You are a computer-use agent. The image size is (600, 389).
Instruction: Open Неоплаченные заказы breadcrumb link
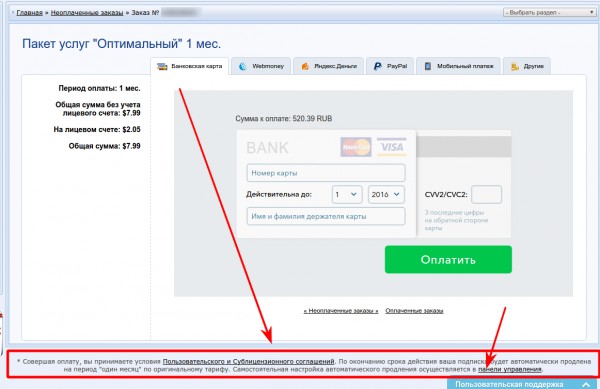(87, 13)
